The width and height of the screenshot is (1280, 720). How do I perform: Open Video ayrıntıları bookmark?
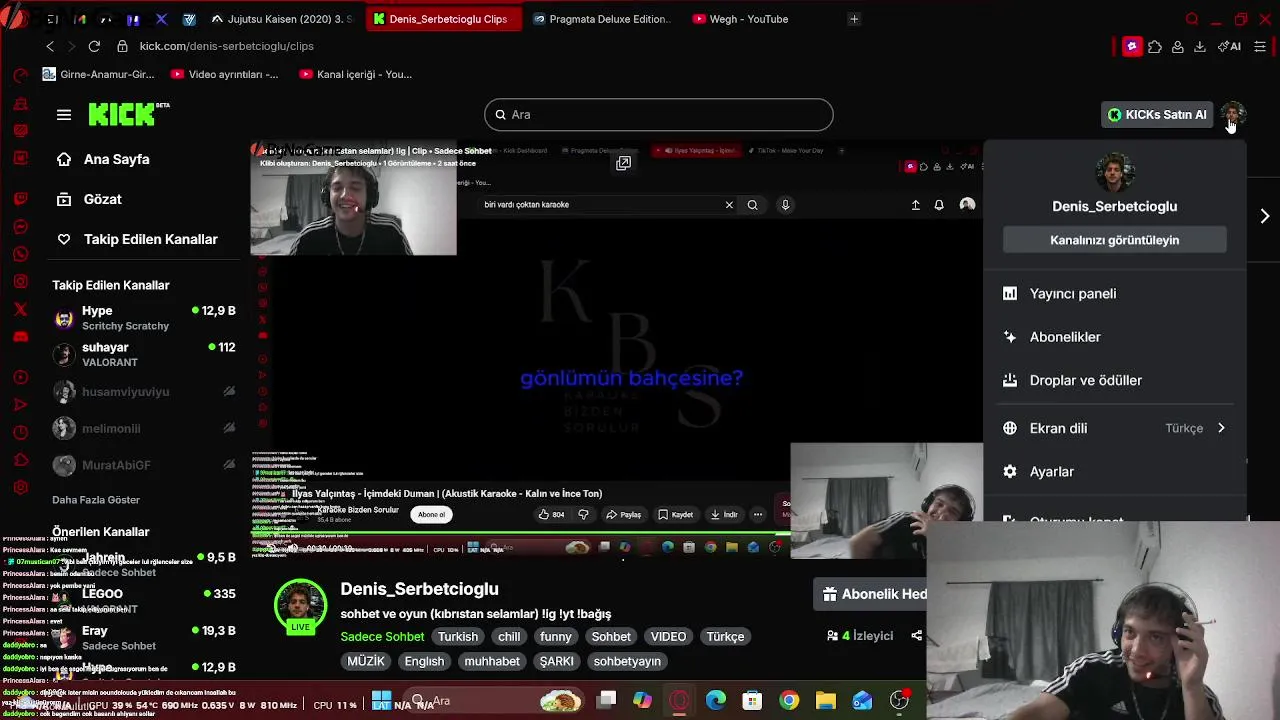point(225,74)
